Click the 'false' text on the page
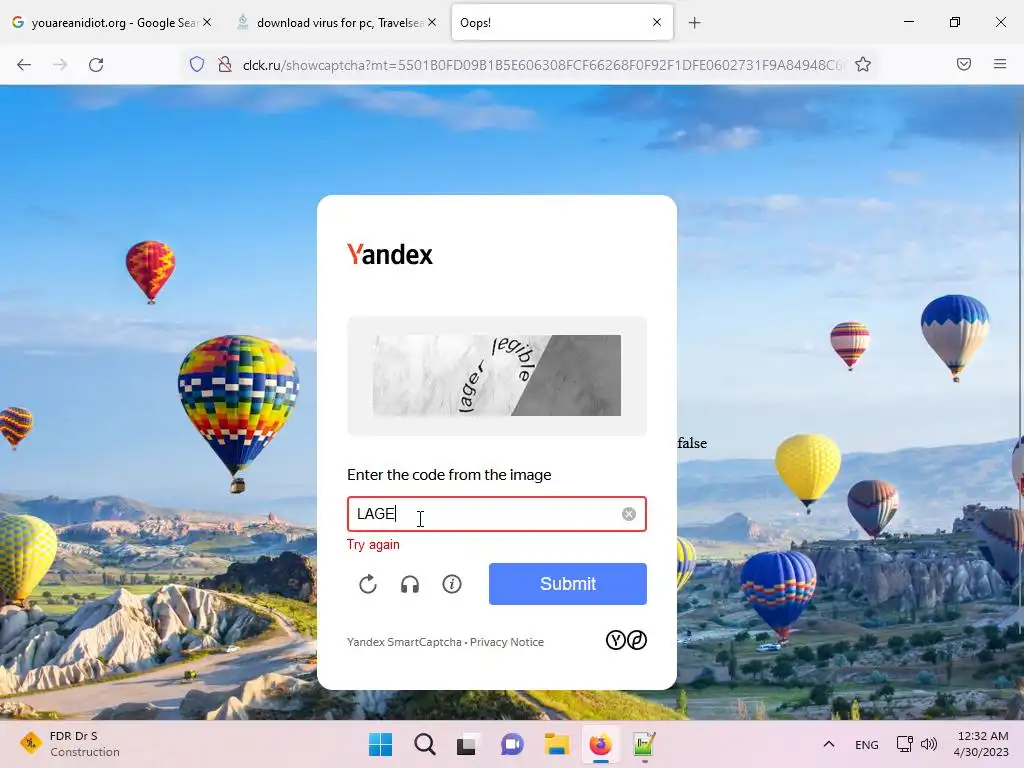Image resolution: width=1024 pixels, height=768 pixels. [692, 443]
